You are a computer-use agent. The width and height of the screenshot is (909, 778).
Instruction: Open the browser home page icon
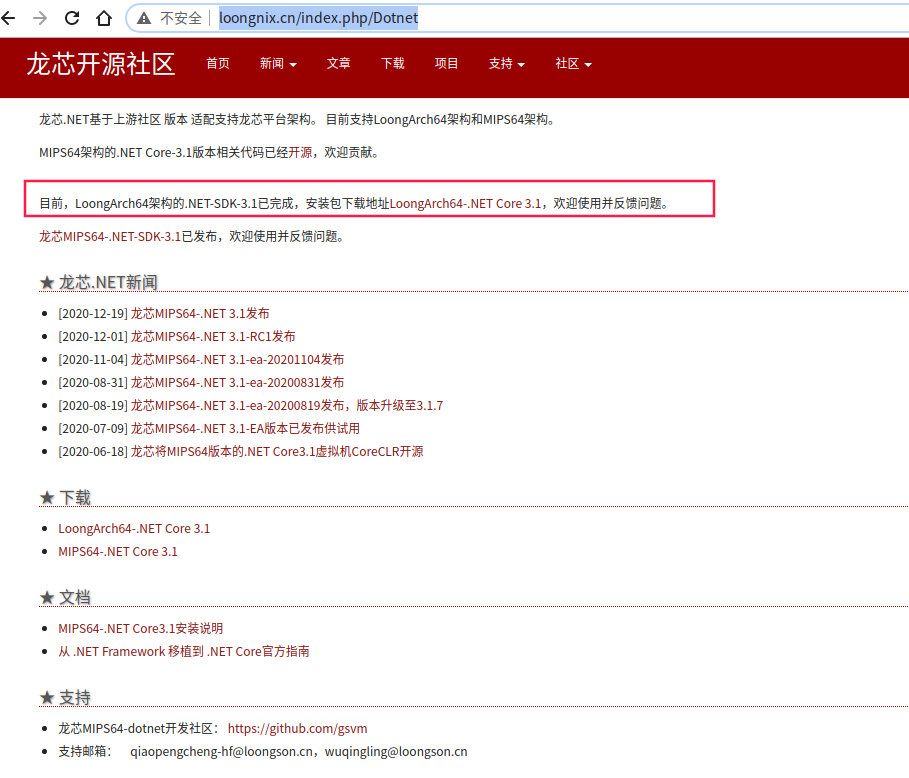[x=104, y=18]
